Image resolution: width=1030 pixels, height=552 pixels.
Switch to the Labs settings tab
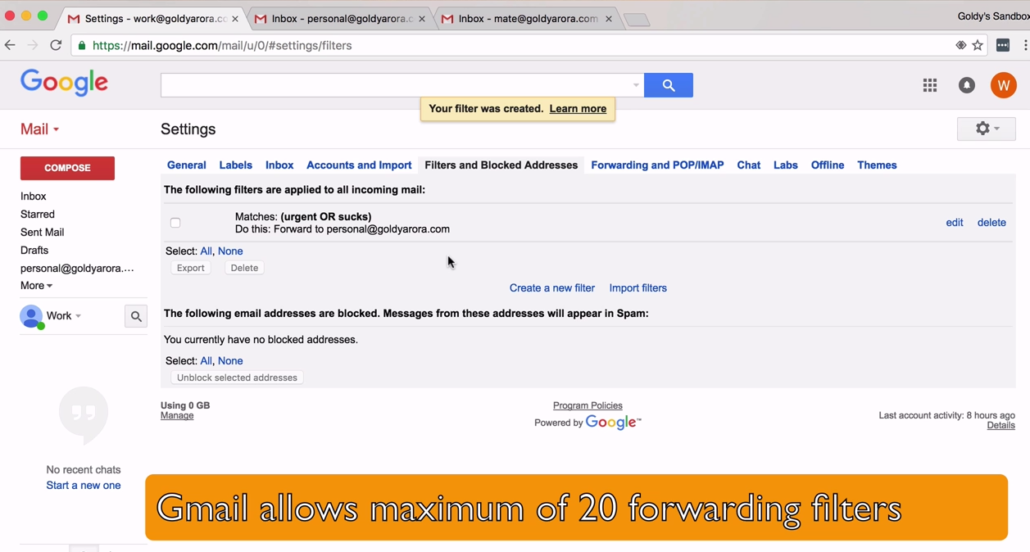click(785, 165)
